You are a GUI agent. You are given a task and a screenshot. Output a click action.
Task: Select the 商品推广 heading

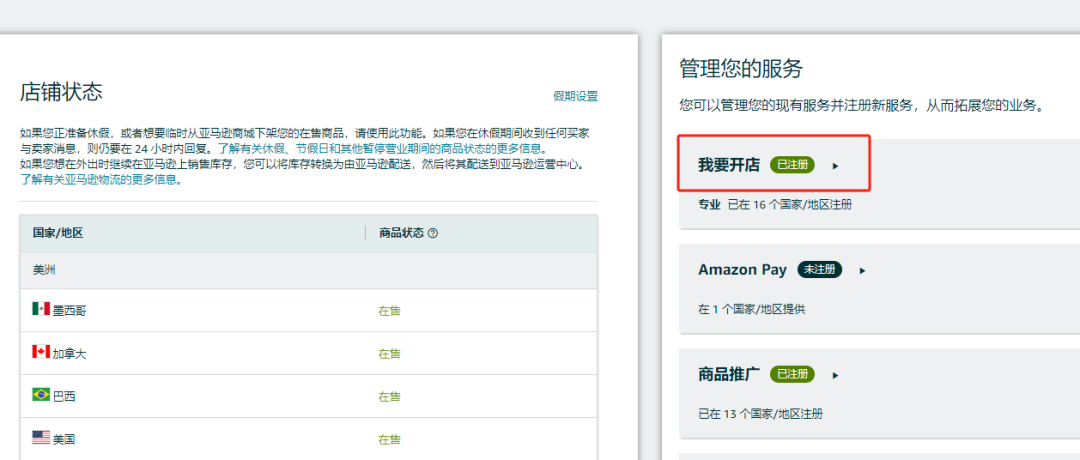click(x=729, y=375)
